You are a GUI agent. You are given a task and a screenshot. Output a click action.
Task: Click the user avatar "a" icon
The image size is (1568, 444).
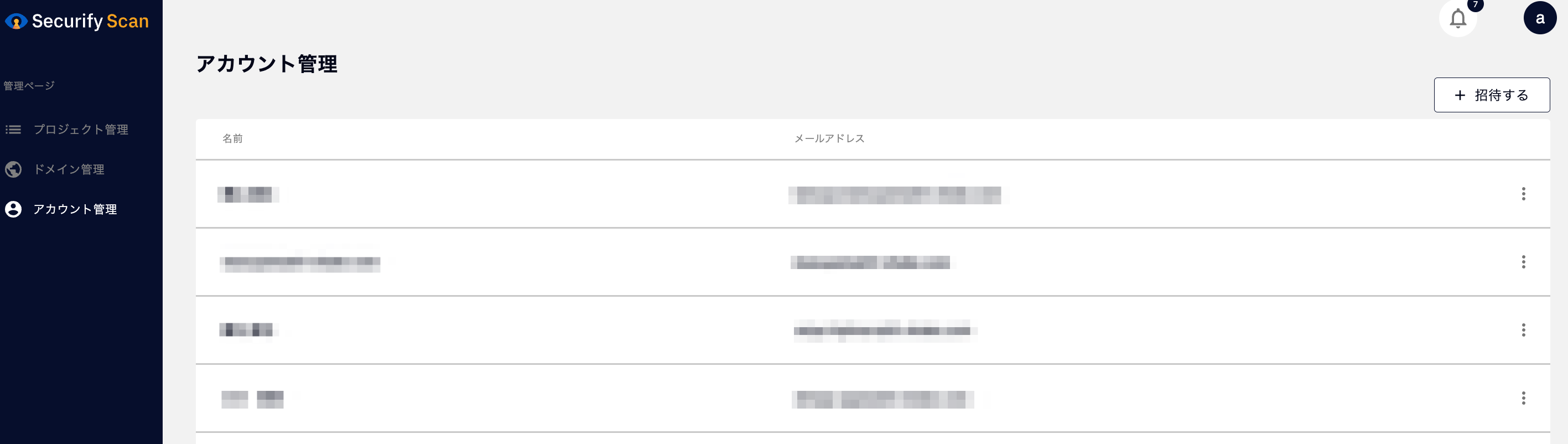[1540, 18]
